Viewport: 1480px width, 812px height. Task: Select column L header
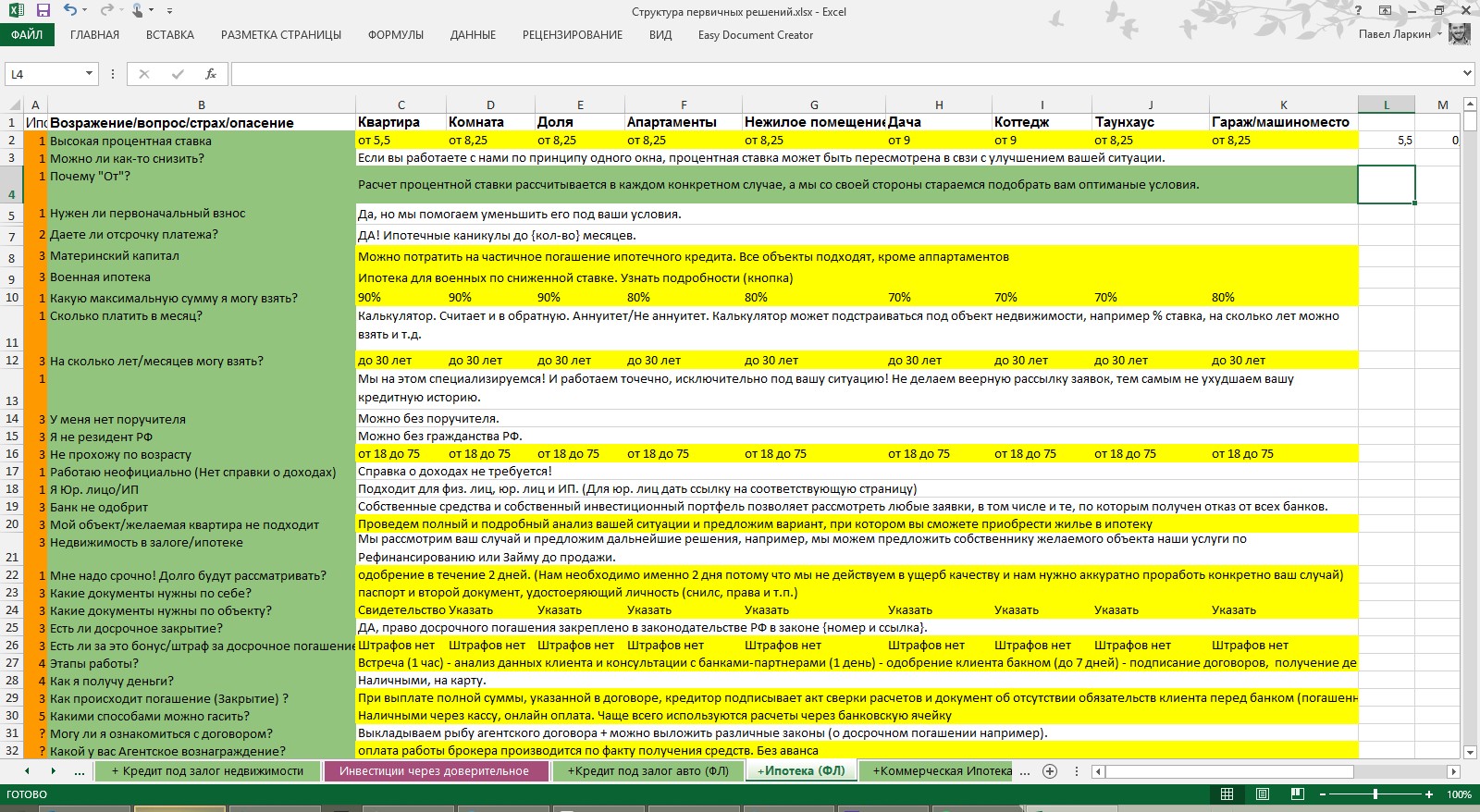(1386, 105)
